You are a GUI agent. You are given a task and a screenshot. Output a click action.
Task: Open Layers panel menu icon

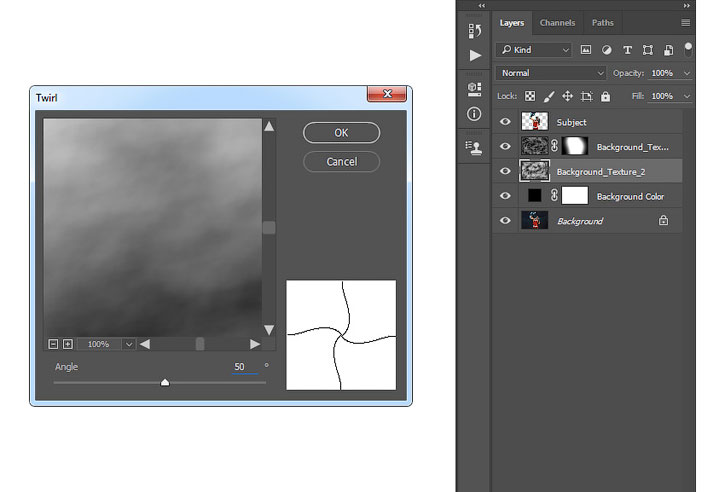pos(686,23)
